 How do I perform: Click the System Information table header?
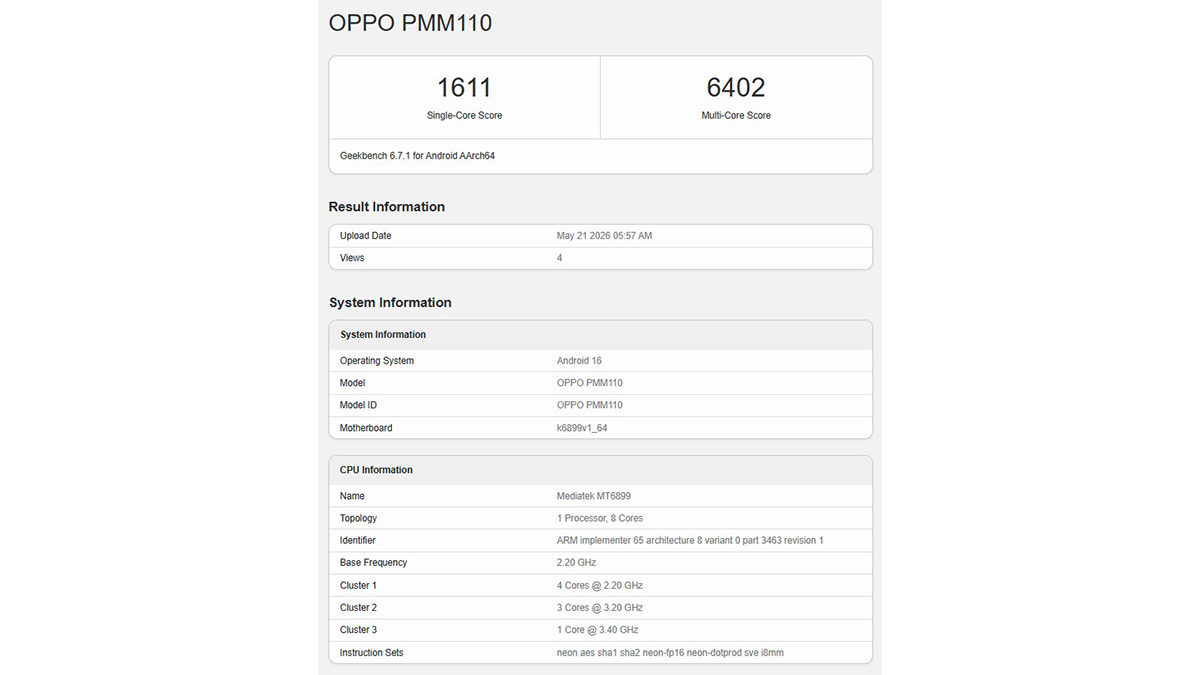383,335
